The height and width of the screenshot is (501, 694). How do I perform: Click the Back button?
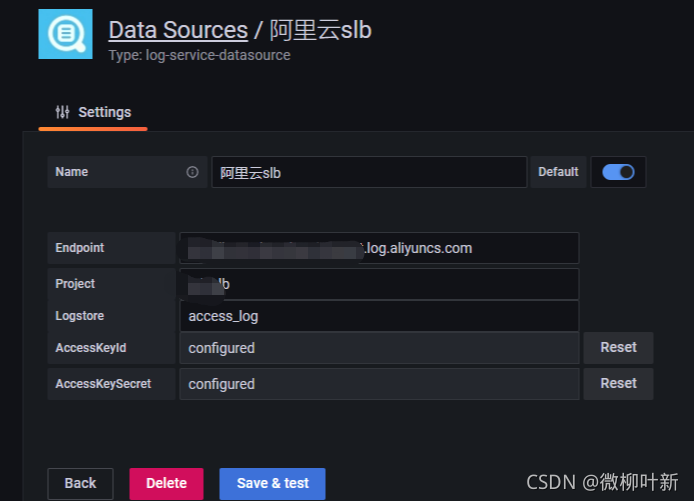tap(81, 483)
